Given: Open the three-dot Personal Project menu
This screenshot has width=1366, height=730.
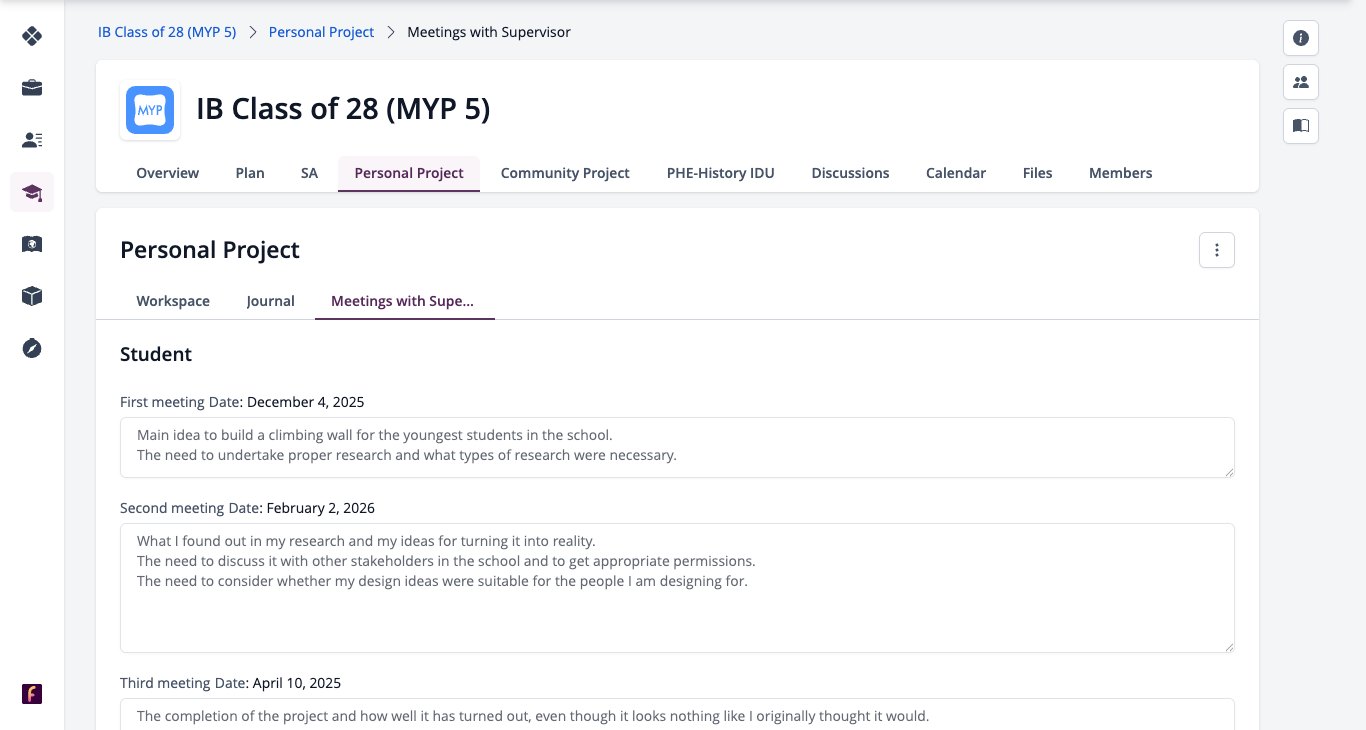Looking at the screenshot, I should point(1217,250).
